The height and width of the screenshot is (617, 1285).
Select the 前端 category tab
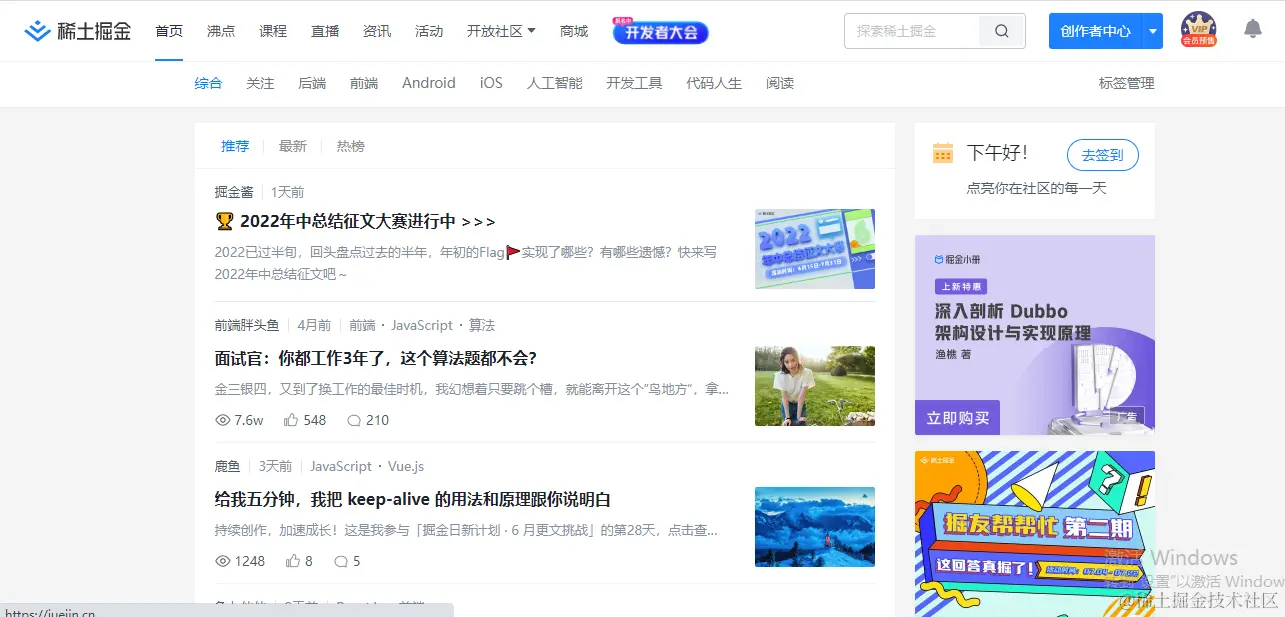(364, 83)
